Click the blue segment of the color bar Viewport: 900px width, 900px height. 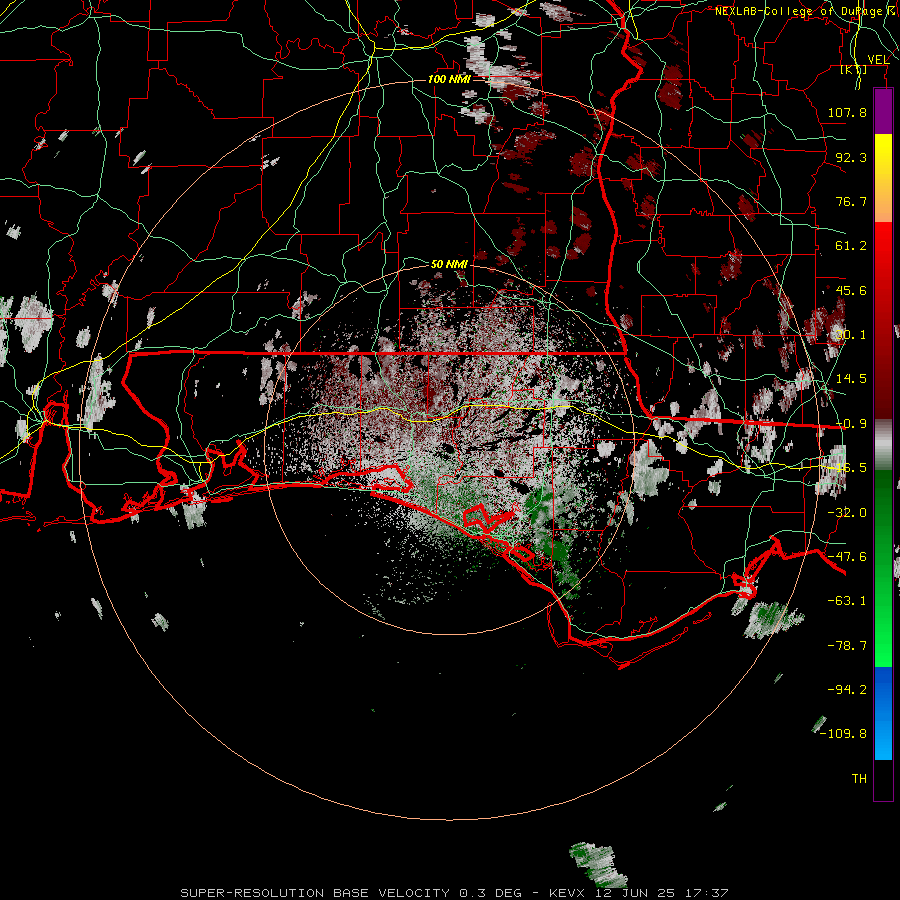883,713
